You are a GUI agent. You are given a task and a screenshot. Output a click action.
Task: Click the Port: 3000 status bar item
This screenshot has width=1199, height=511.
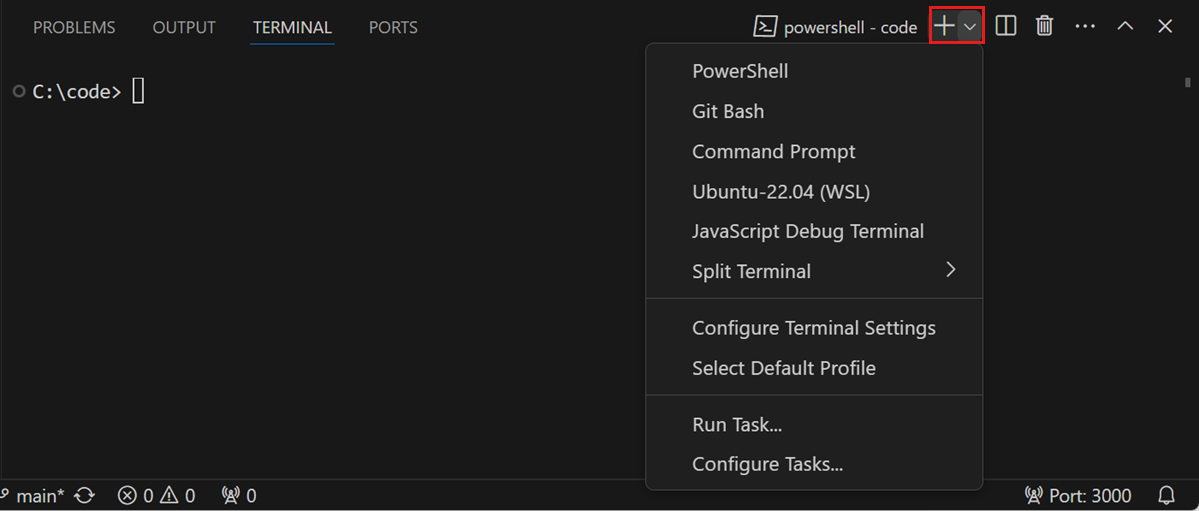pyautogui.click(x=1078, y=496)
